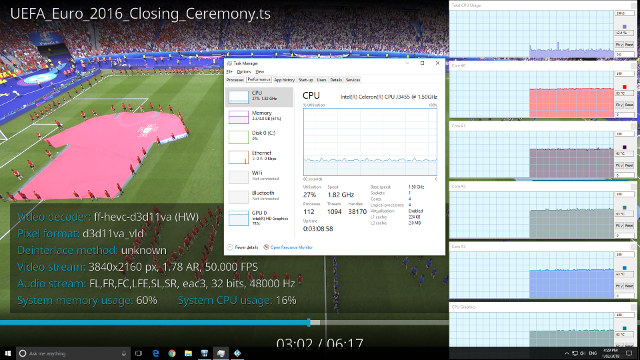The image size is (640, 360).
Task: Collapse Task Manager with Fewer details
Action: tap(243, 247)
